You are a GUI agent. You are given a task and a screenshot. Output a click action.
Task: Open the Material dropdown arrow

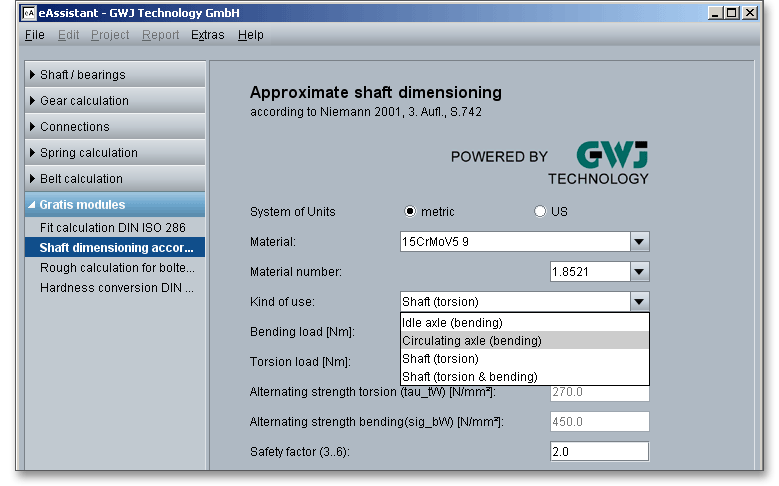[640, 242]
